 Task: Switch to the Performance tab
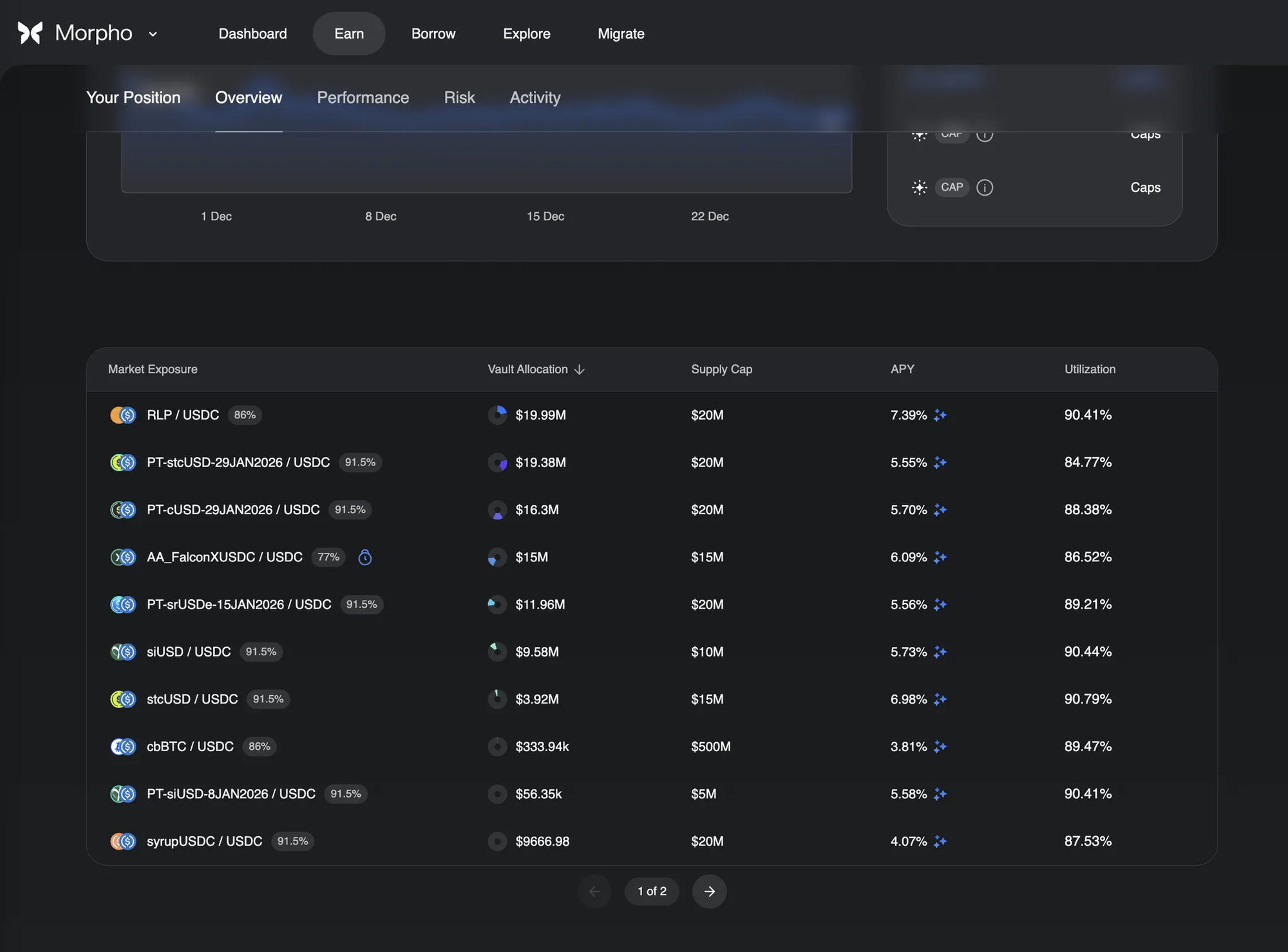coord(363,98)
